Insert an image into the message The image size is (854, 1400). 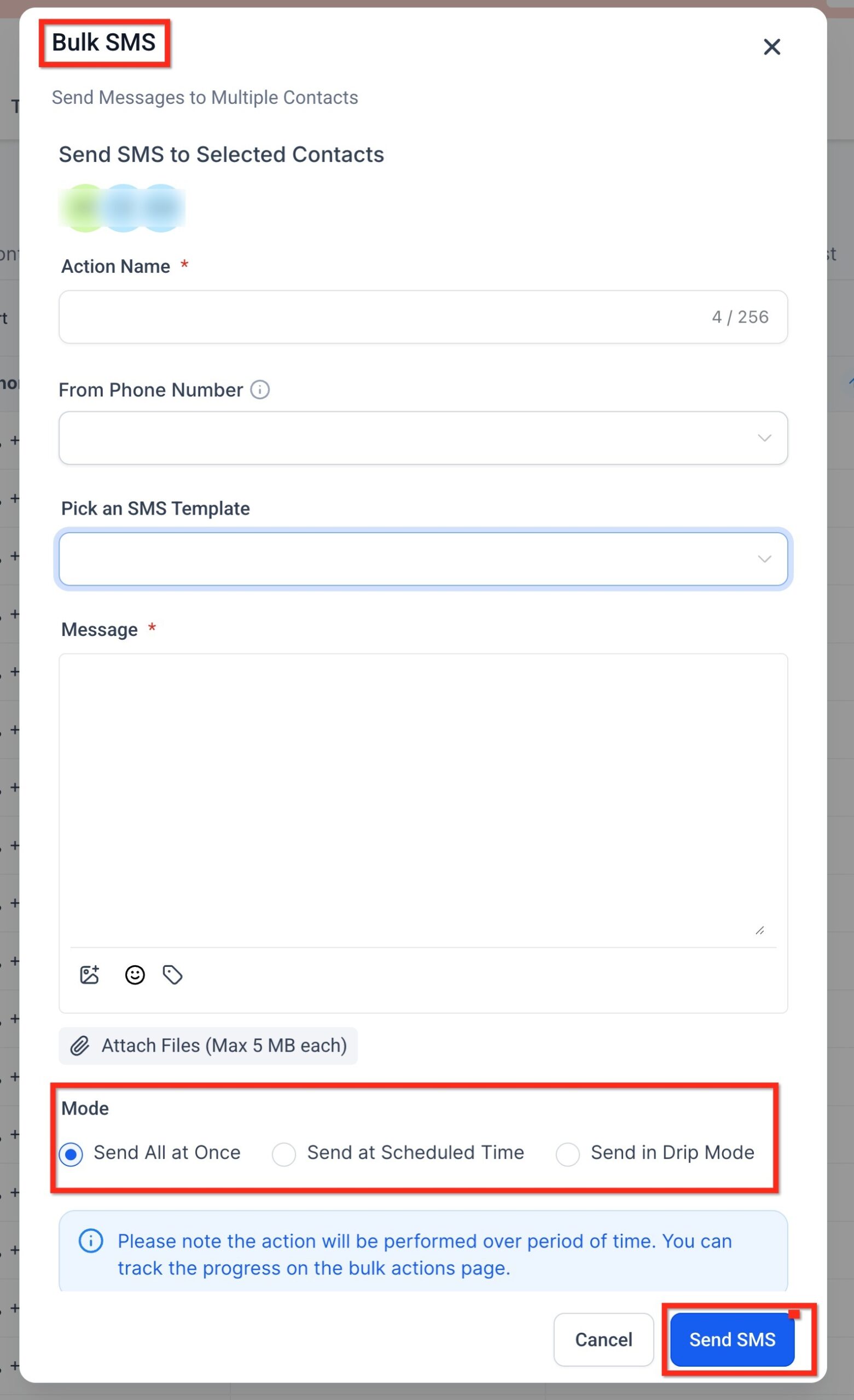click(89, 975)
